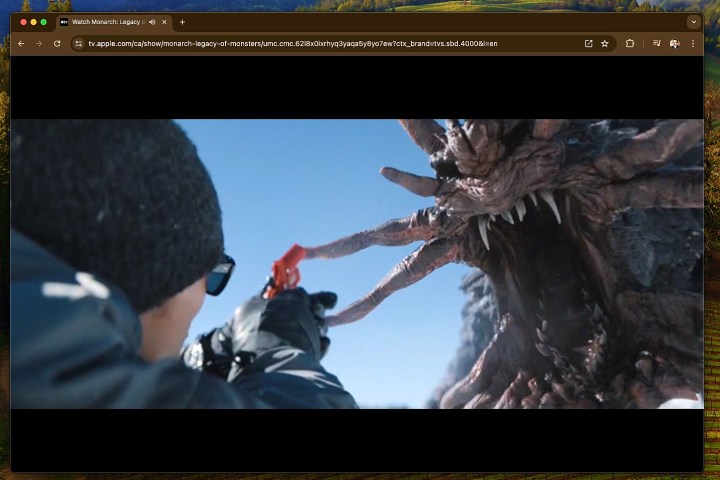
Task: Open Chrome's three-dot menu
Action: click(693, 44)
